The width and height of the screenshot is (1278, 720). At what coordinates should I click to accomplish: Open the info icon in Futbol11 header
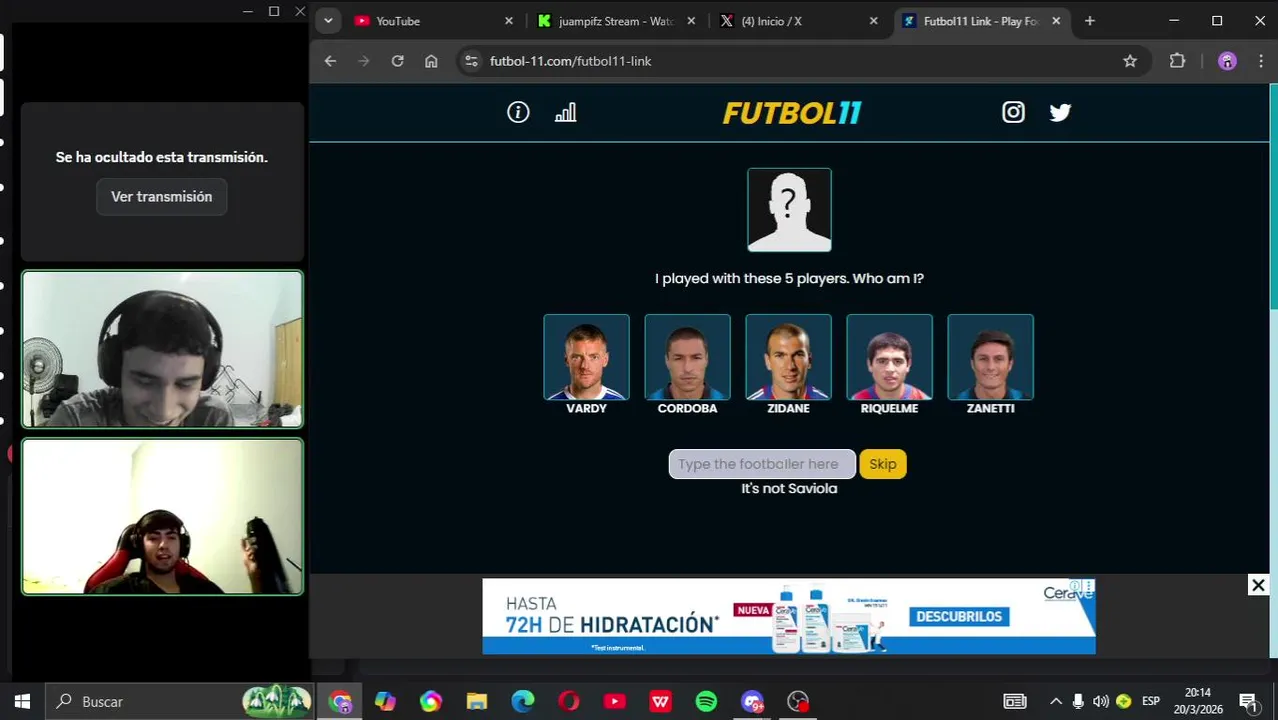pos(518,113)
